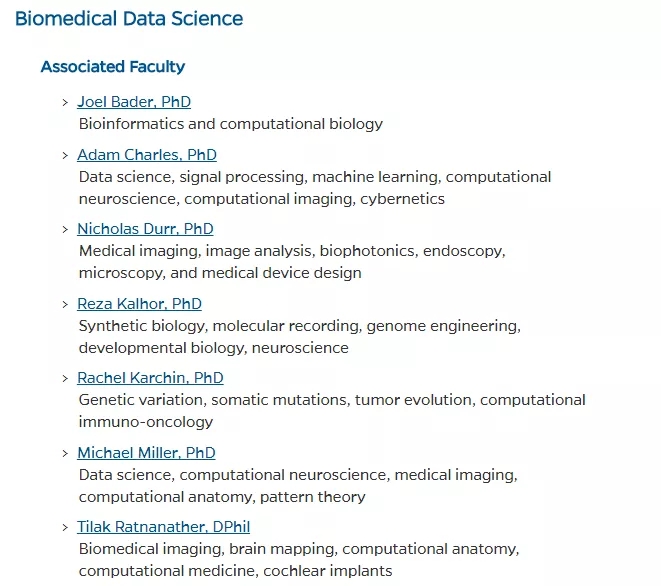Click chevron bullet beside Reza Kalhor
This screenshot has width=661, height=586.
(x=65, y=304)
